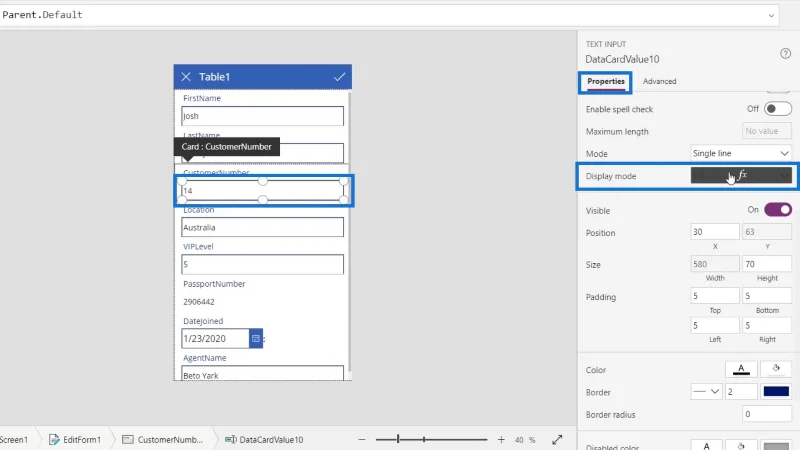
Task: Click the zoom out minus icon
Action: coord(362,439)
